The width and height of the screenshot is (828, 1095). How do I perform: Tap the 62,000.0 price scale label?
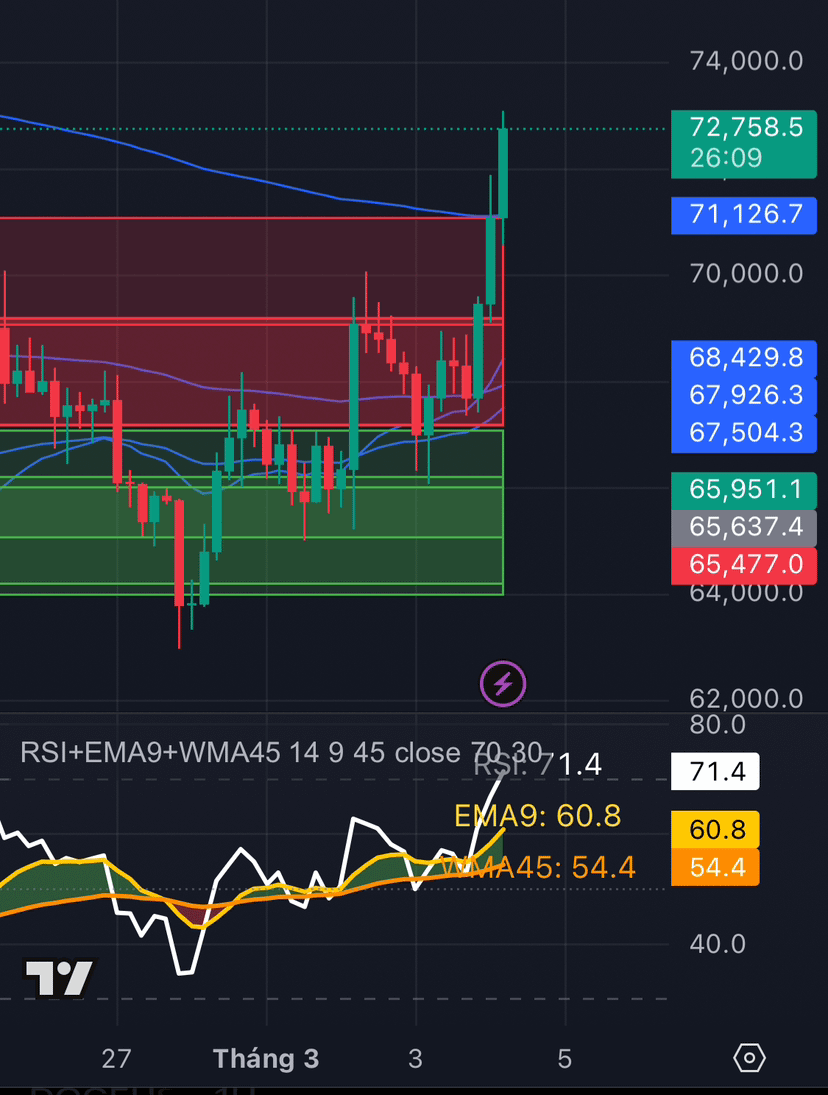click(746, 698)
